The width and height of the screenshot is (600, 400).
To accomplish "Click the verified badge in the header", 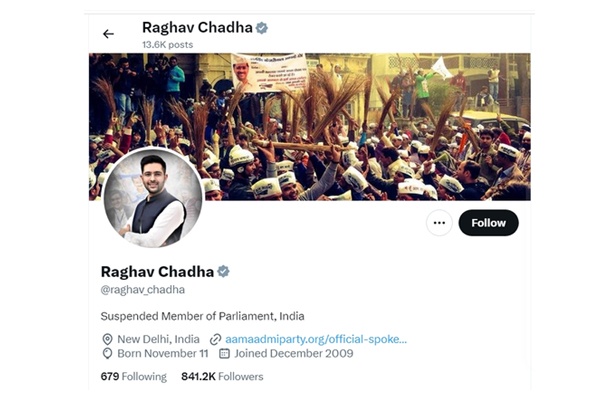I will pos(262,28).
